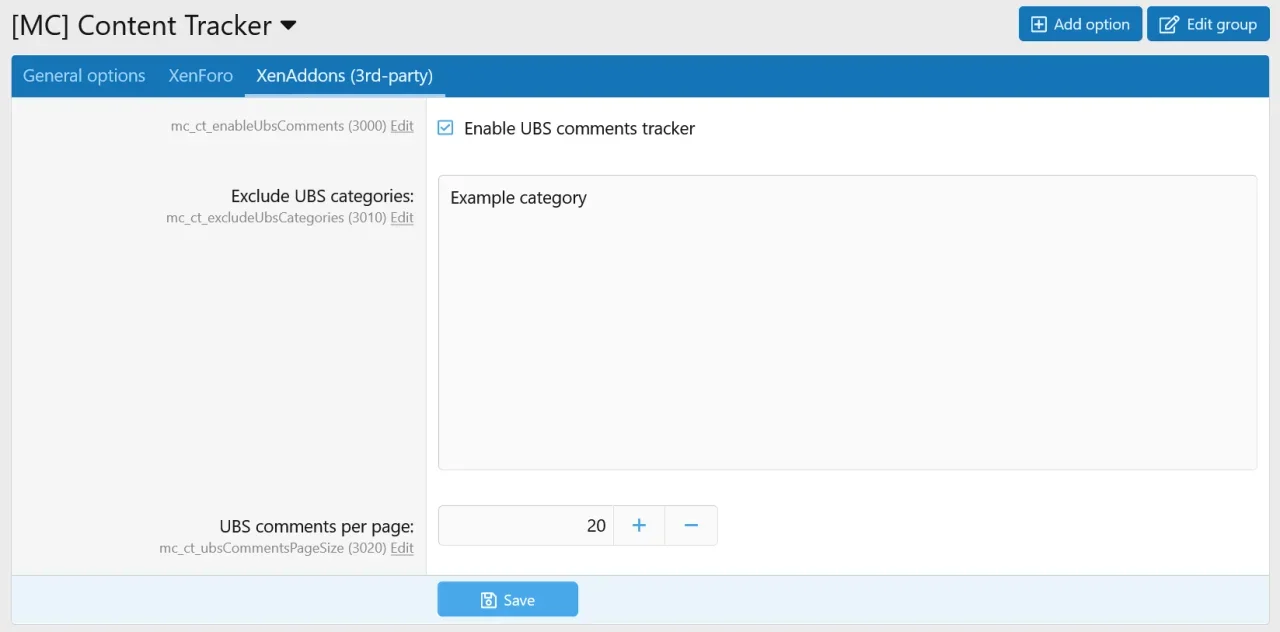Image resolution: width=1280 pixels, height=632 pixels.
Task: Expand the dropdown arrow beside Content Tracker title
Action: pyautogui.click(x=288, y=25)
